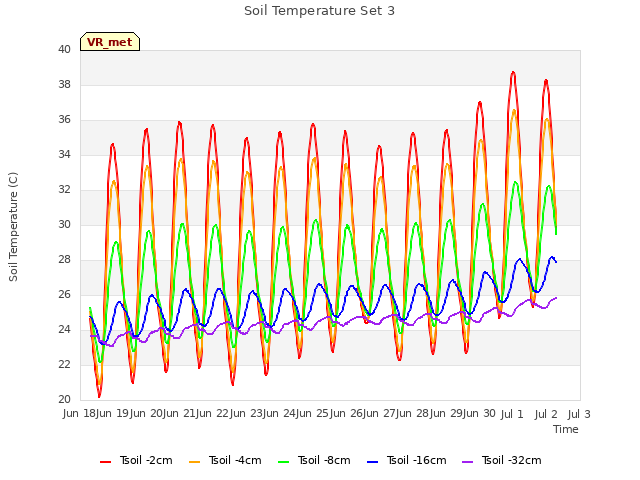The image size is (640, 480).
Task: Click the y-axis value 34
Action: [x=64, y=155]
